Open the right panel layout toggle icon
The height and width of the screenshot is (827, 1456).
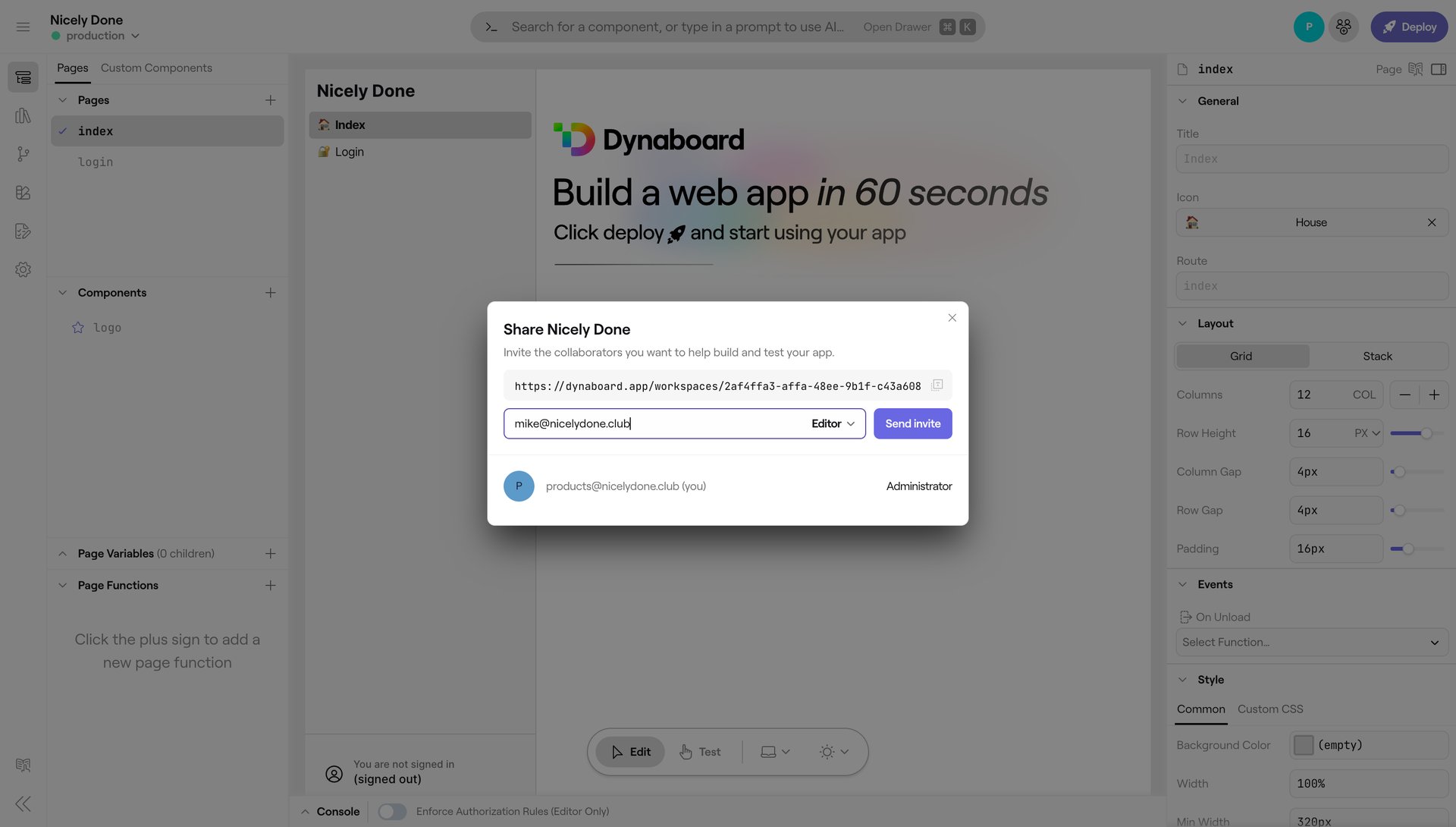tap(1439, 69)
